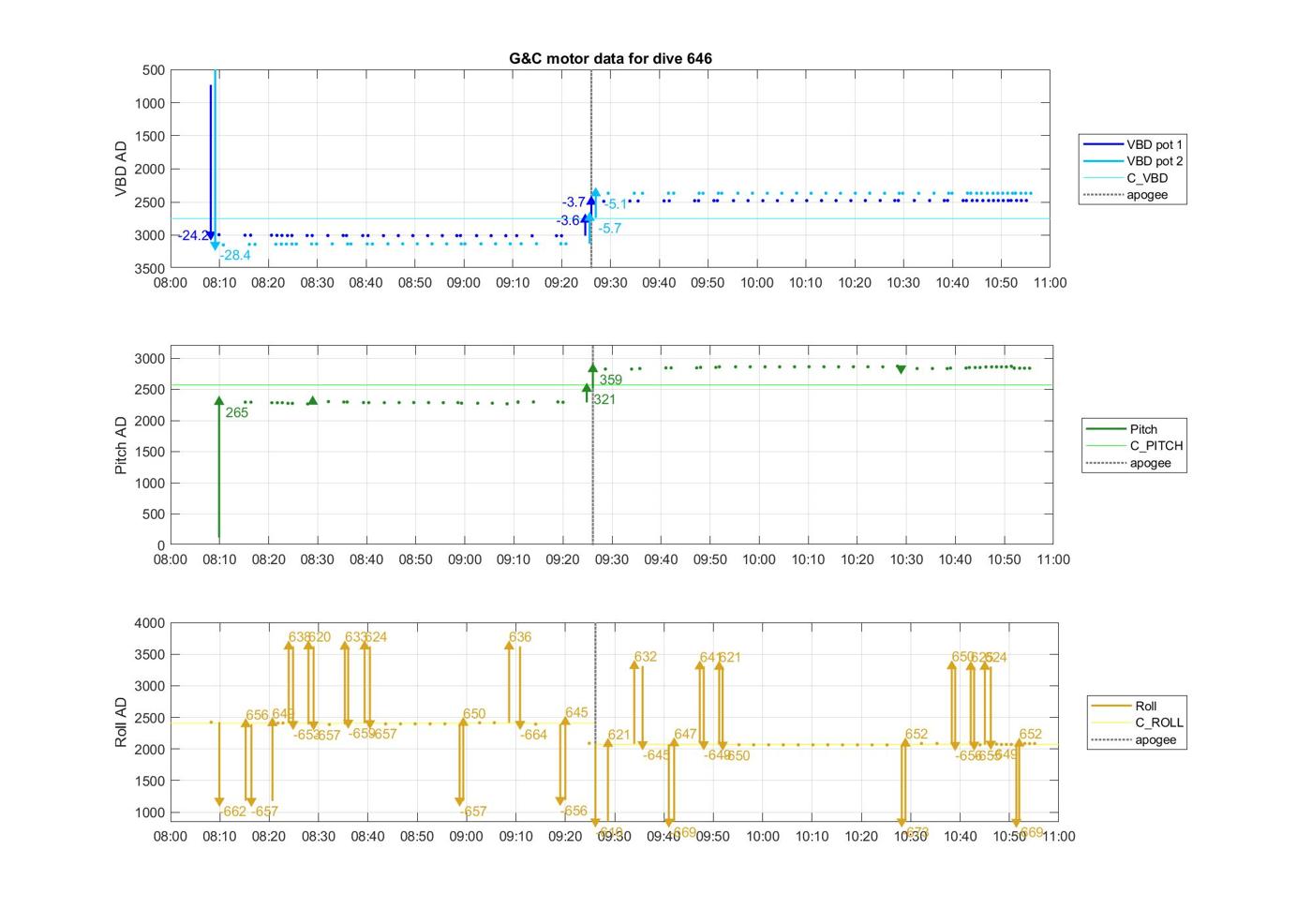1312x924 pixels.
Task: Click the '265' pitch data label
Action: tap(237, 412)
